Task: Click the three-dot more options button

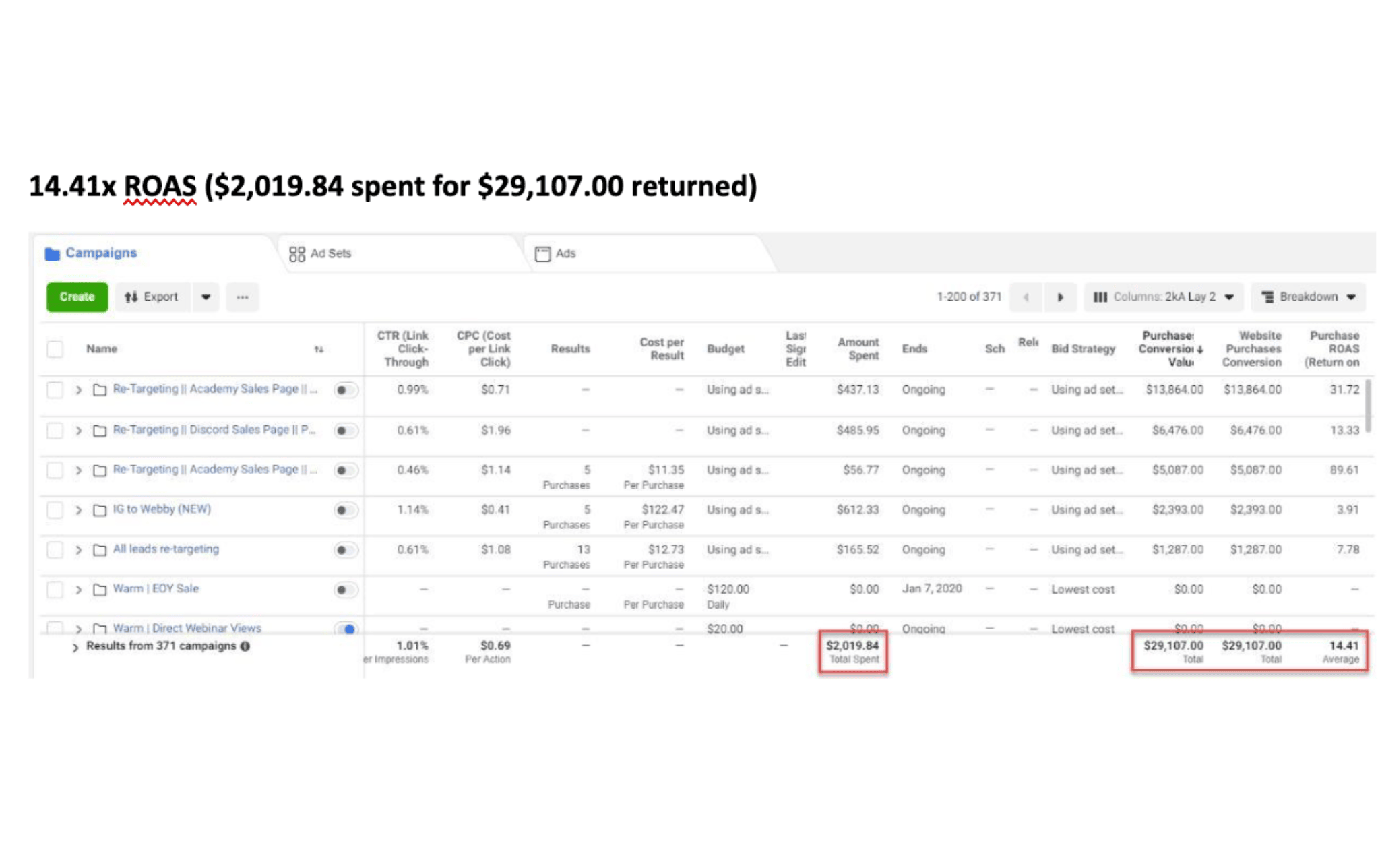Action: coord(243,297)
